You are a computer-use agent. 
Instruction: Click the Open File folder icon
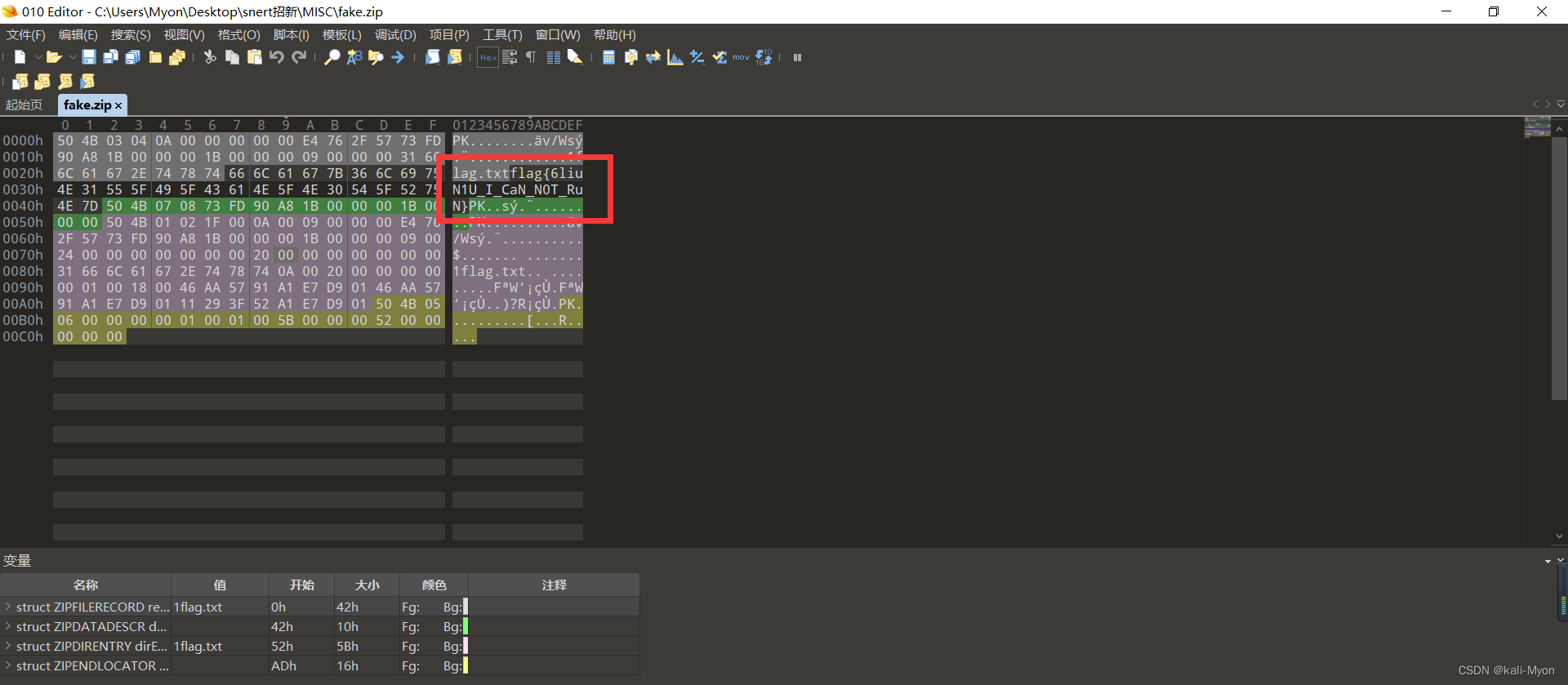[x=54, y=57]
